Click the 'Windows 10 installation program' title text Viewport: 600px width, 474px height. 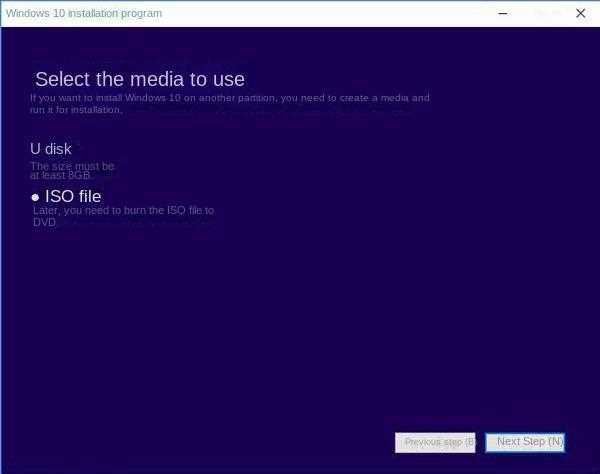pos(84,13)
